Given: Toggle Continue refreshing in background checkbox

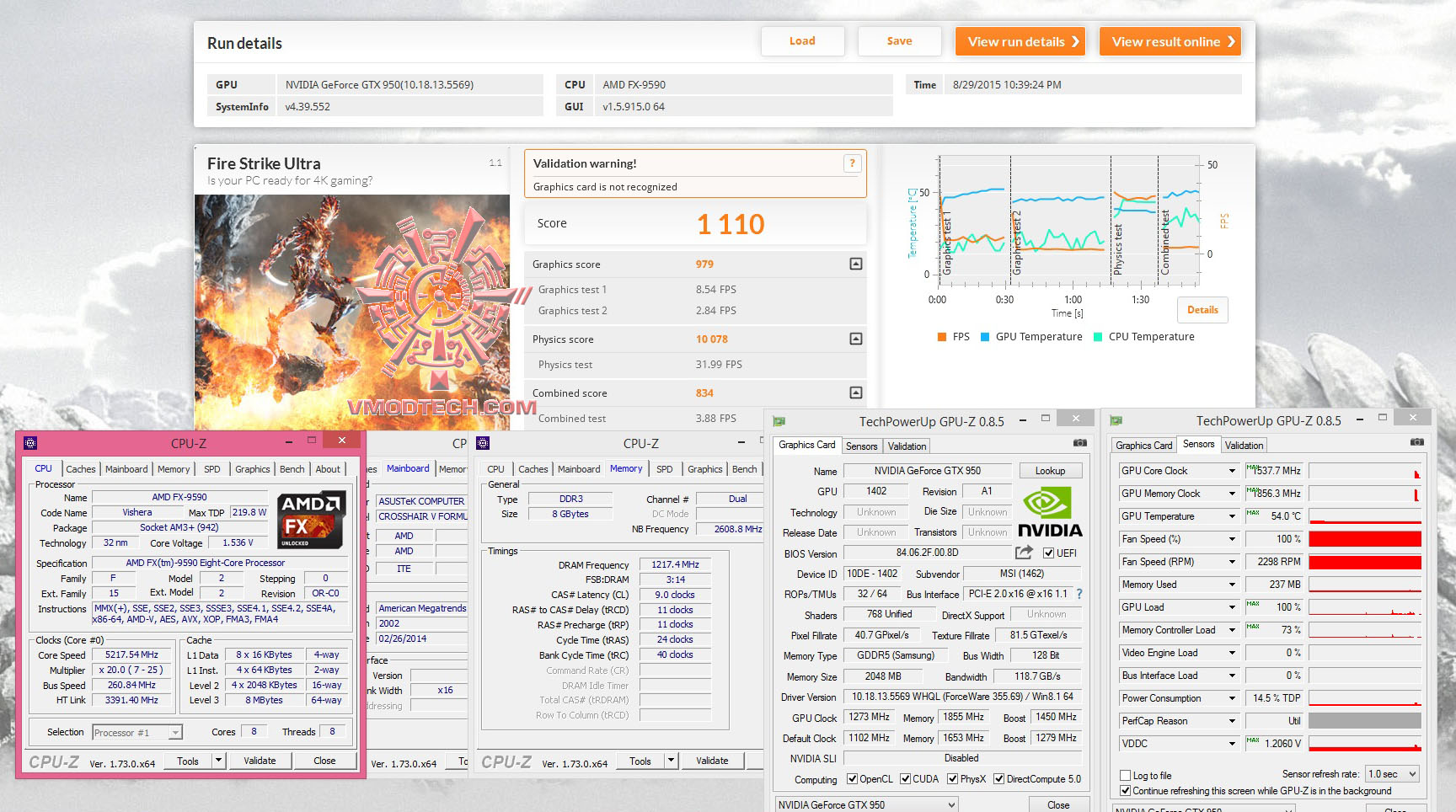Looking at the screenshot, I should [1125, 791].
